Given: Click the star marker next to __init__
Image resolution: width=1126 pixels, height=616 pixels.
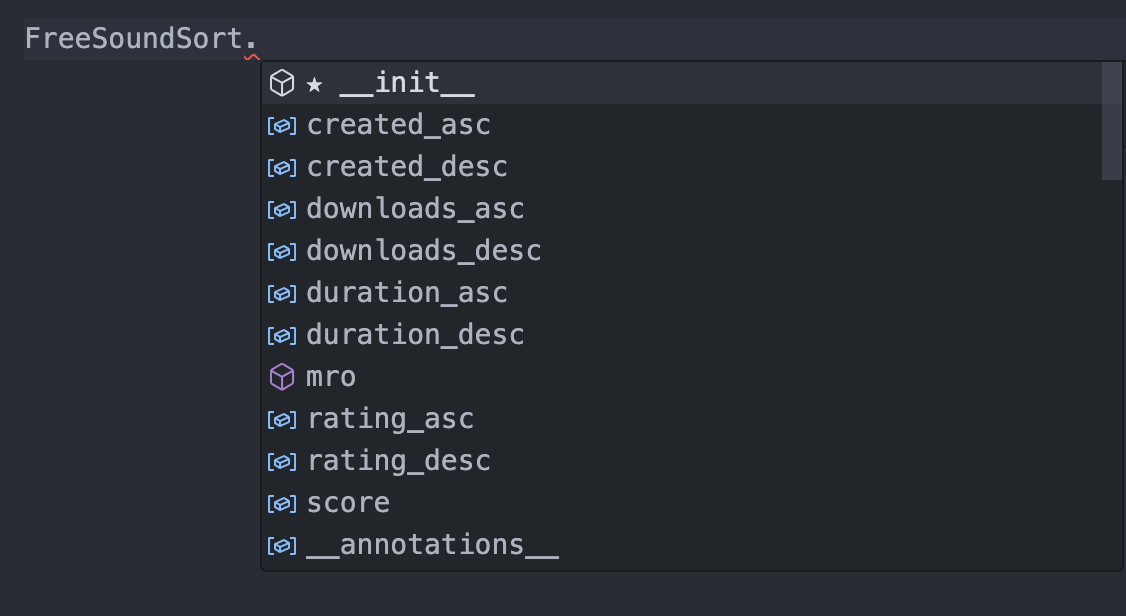Looking at the screenshot, I should coord(314,84).
